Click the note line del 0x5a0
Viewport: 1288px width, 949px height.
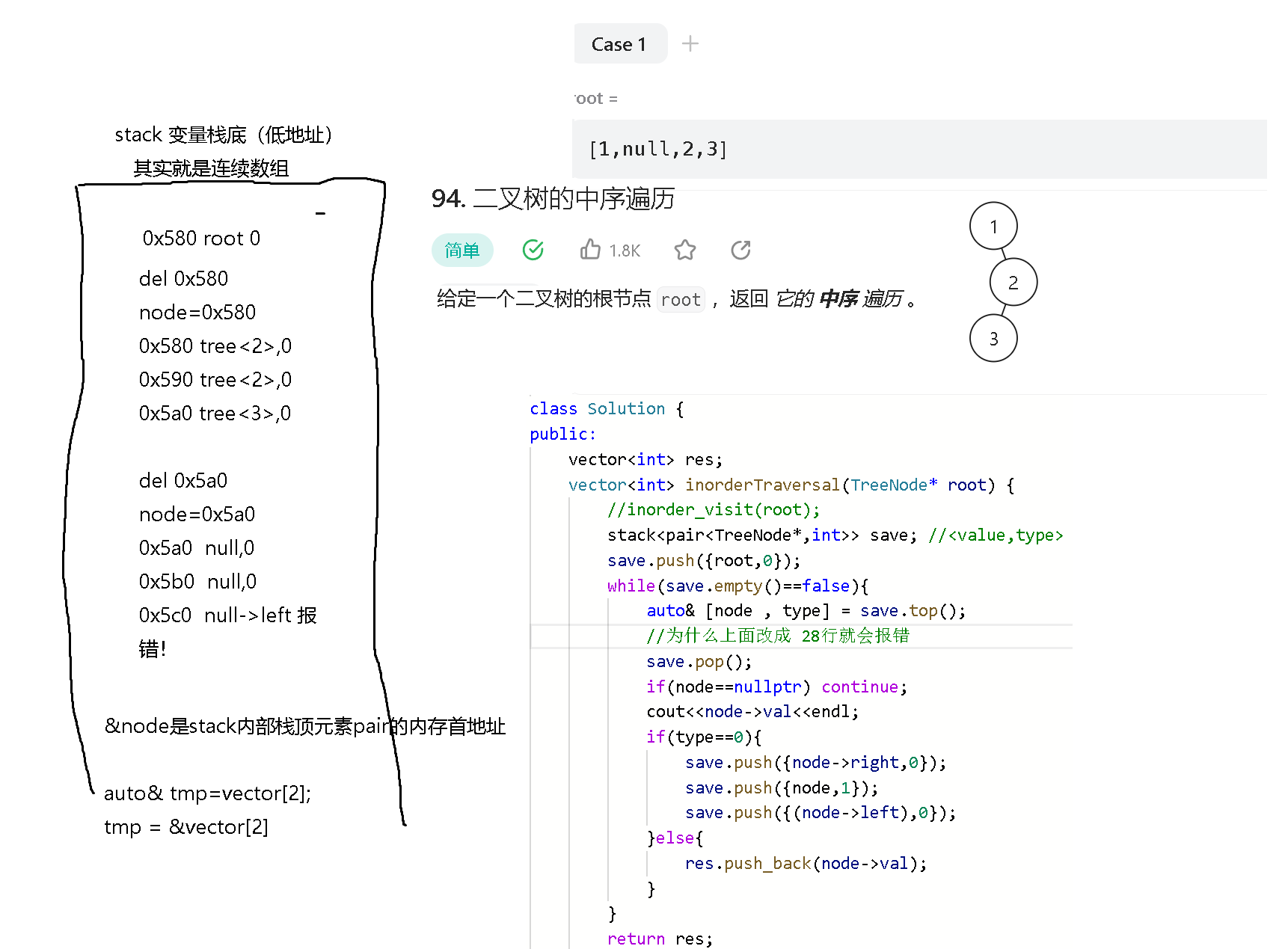pos(183,481)
